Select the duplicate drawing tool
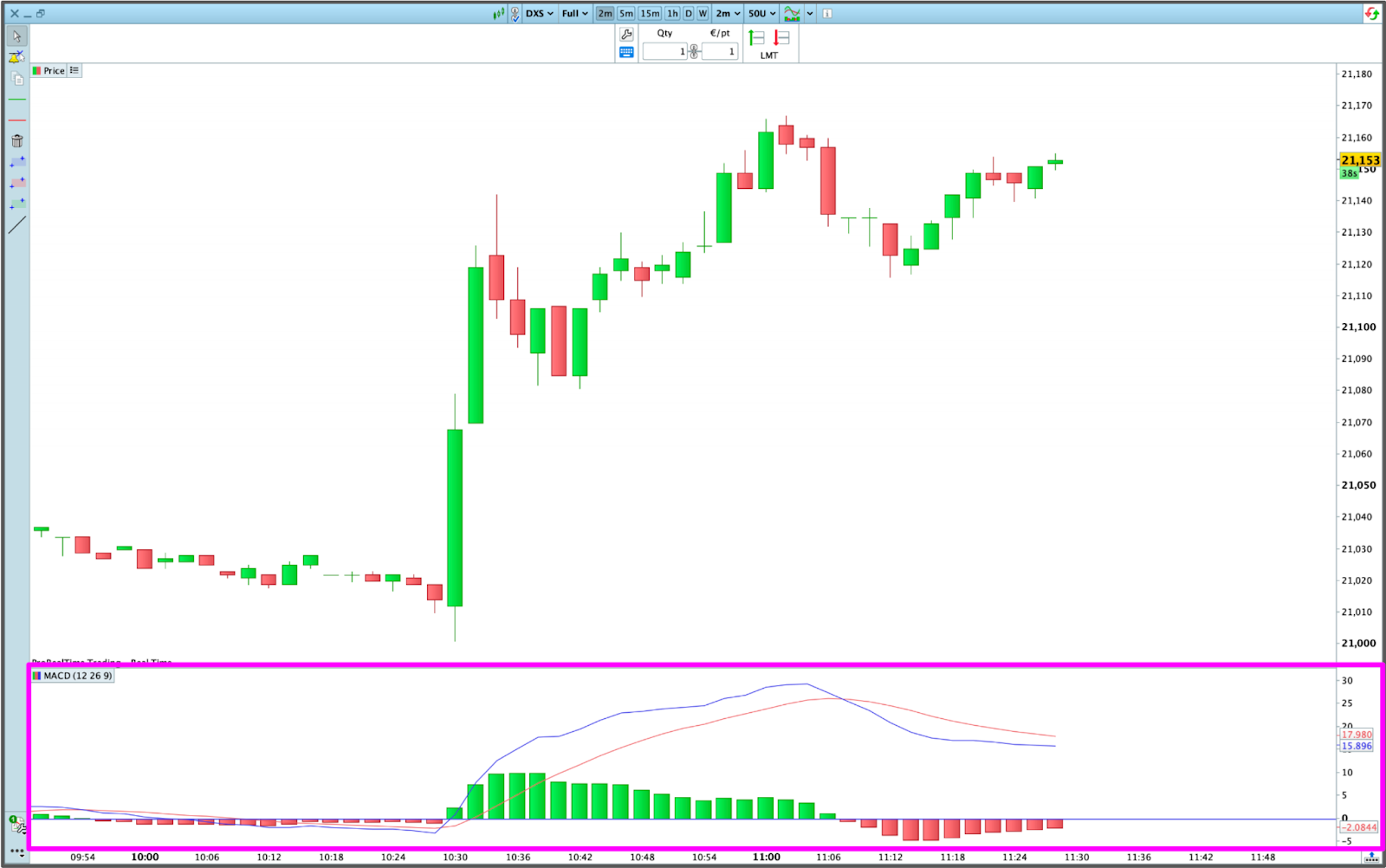The height and width of the screenshot is (868, 1386). tap(16, 78)
